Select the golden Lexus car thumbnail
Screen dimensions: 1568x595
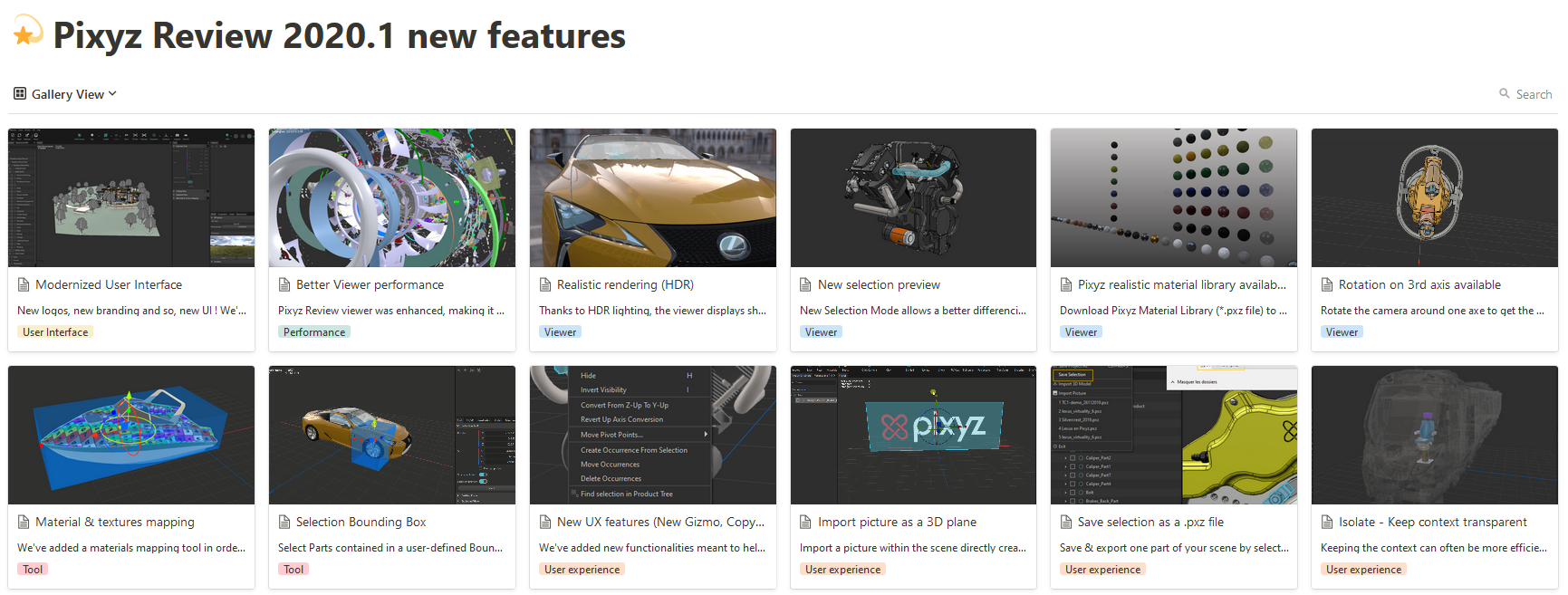coord(652,197)
